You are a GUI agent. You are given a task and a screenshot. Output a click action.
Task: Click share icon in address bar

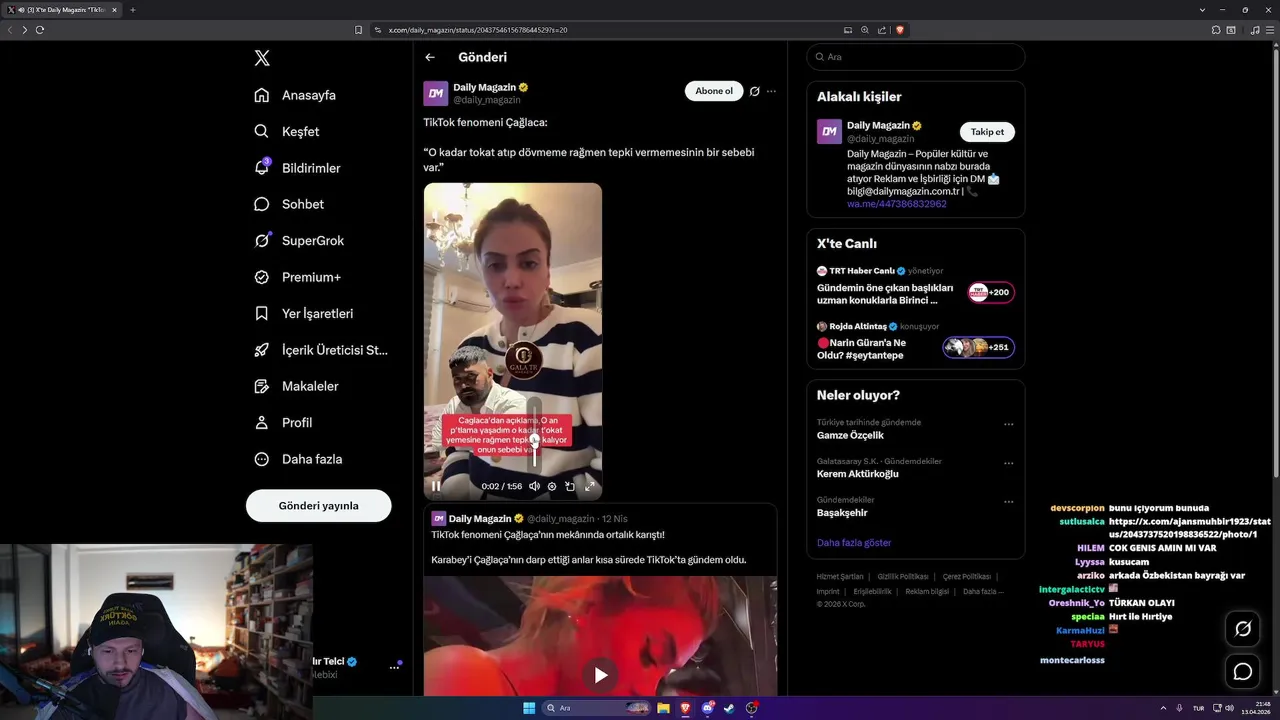(882, 30)
